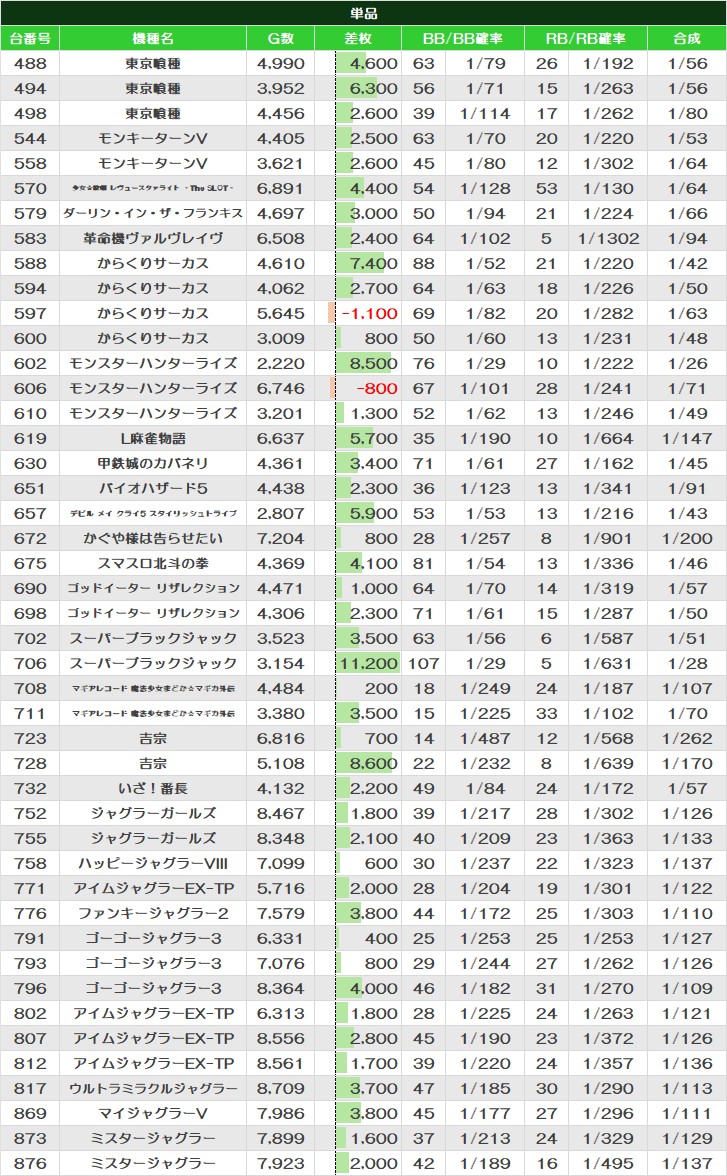Select machine number 488 cell
The image size is (727, 1176).
(30, 64)
